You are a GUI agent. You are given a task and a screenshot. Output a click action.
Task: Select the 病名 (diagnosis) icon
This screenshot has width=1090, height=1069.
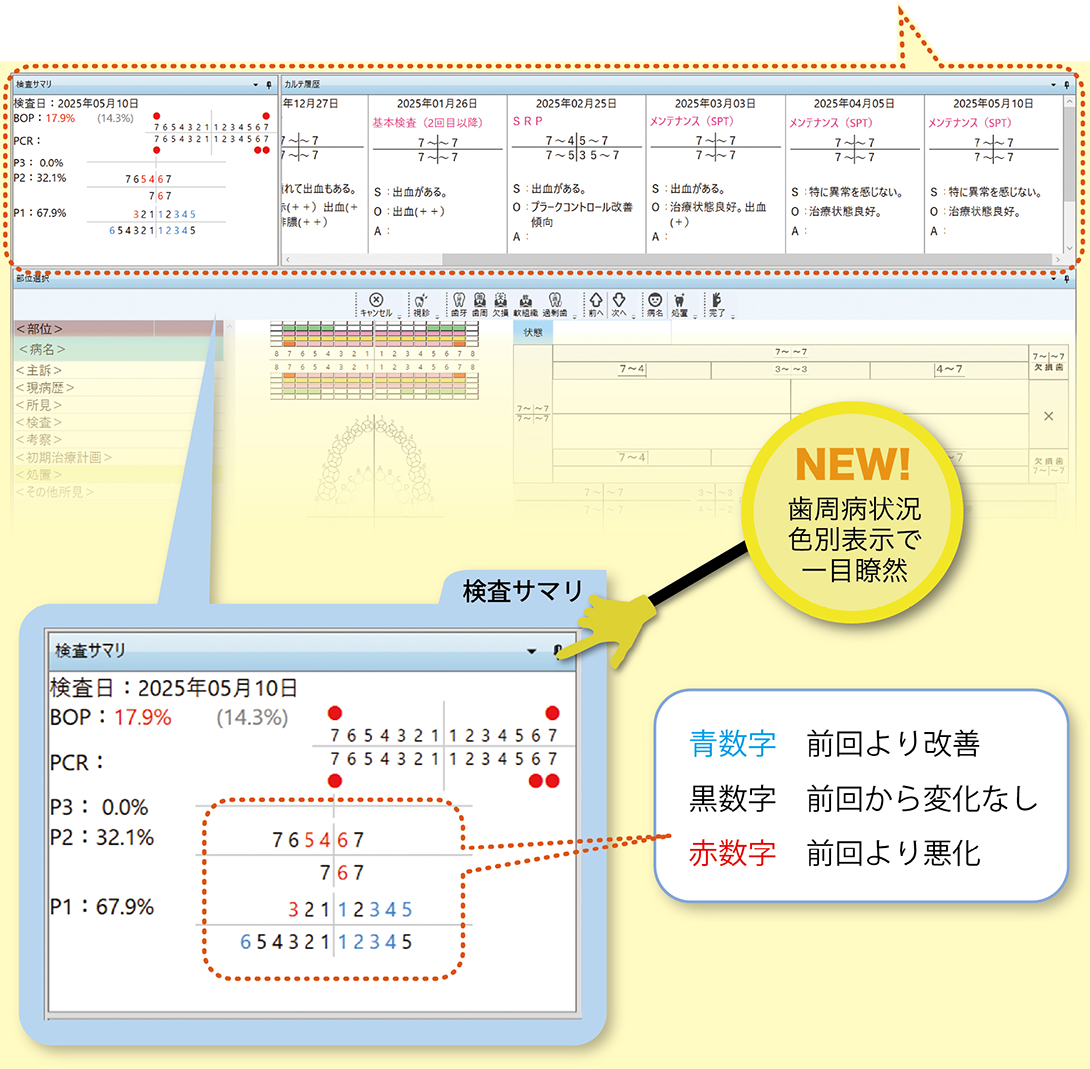[654, 300]
